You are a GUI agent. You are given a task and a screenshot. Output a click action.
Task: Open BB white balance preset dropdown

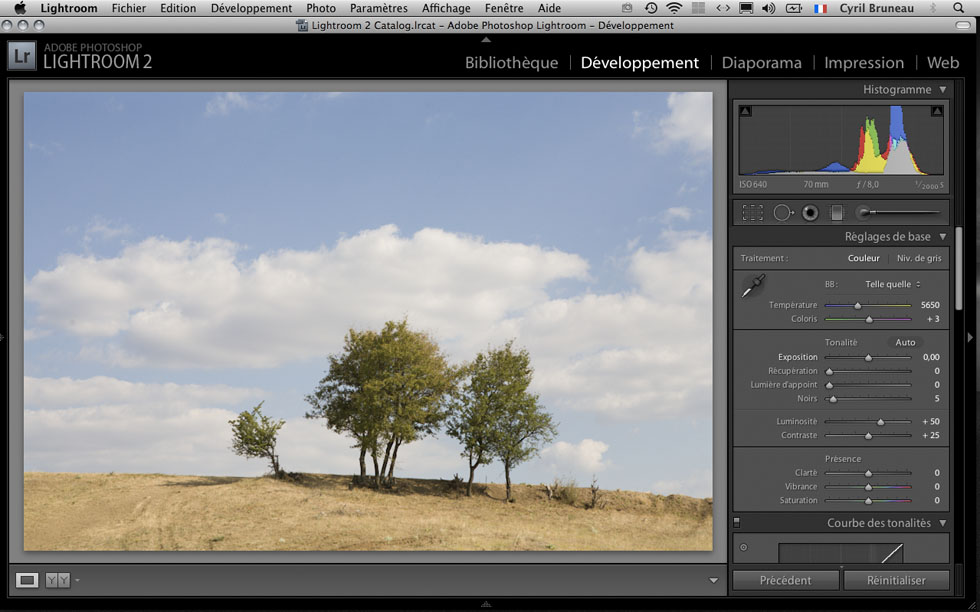click(892, 284)
